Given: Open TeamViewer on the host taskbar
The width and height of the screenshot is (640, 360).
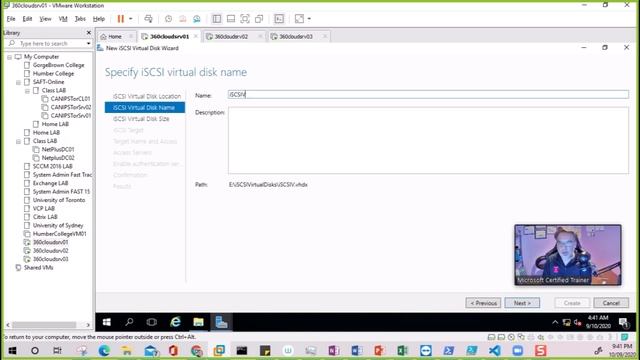Looking at the screenshot, I should 426,351.
